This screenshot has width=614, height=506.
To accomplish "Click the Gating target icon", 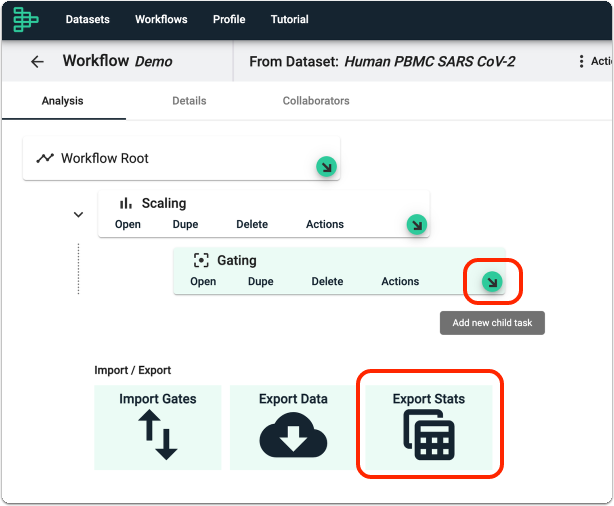I will point(201,260).
